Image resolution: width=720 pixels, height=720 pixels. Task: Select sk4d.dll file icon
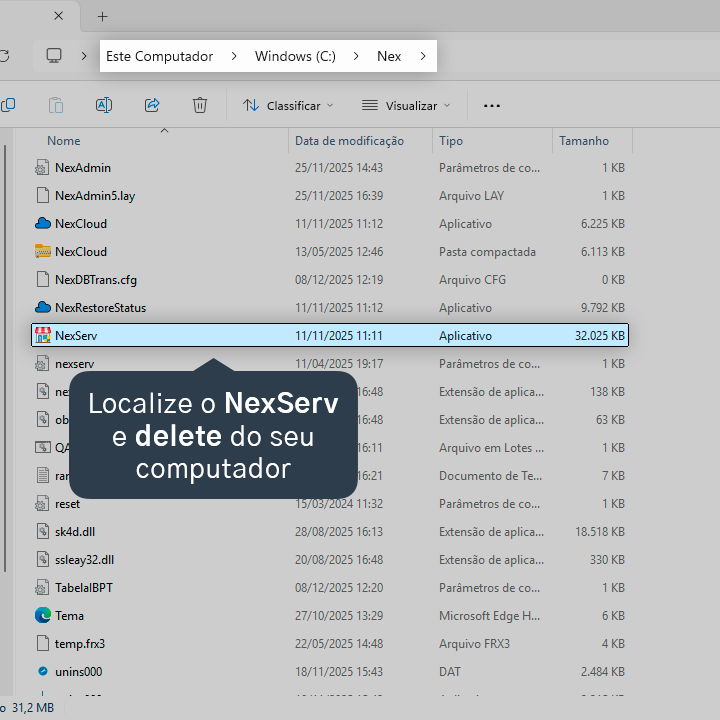coord(42,532)
